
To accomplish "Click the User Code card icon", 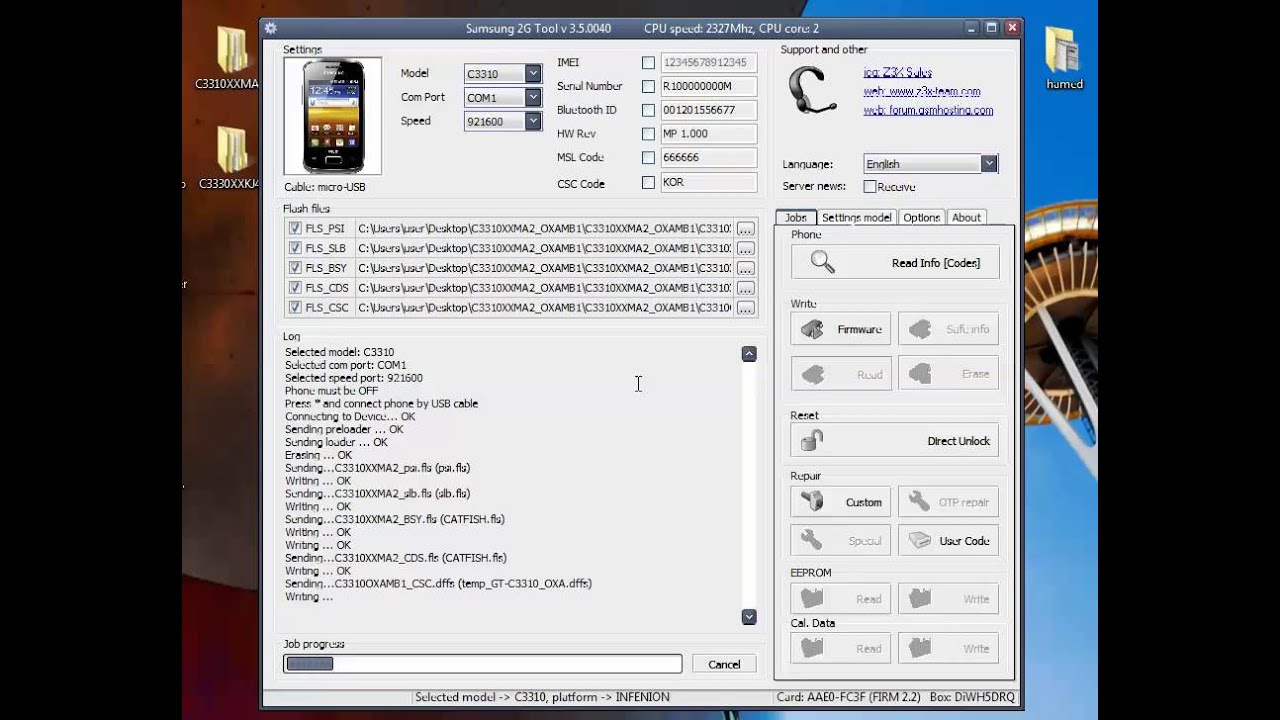I will click(x=919, y=541).
